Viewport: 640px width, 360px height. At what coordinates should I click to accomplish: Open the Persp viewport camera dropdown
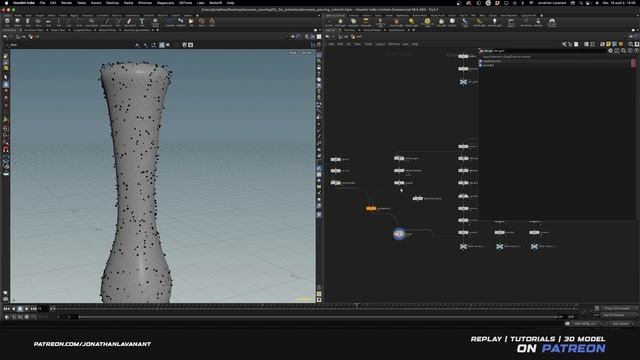tap(292, 53)
